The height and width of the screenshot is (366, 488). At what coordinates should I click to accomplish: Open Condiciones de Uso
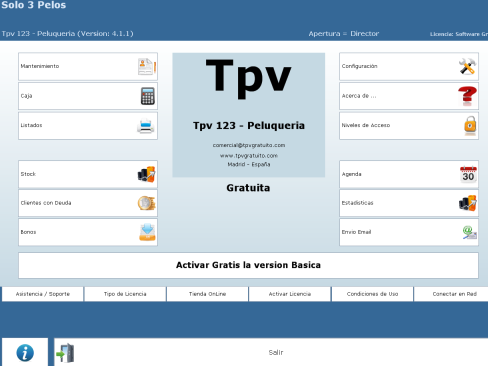[x=372, y=294]
